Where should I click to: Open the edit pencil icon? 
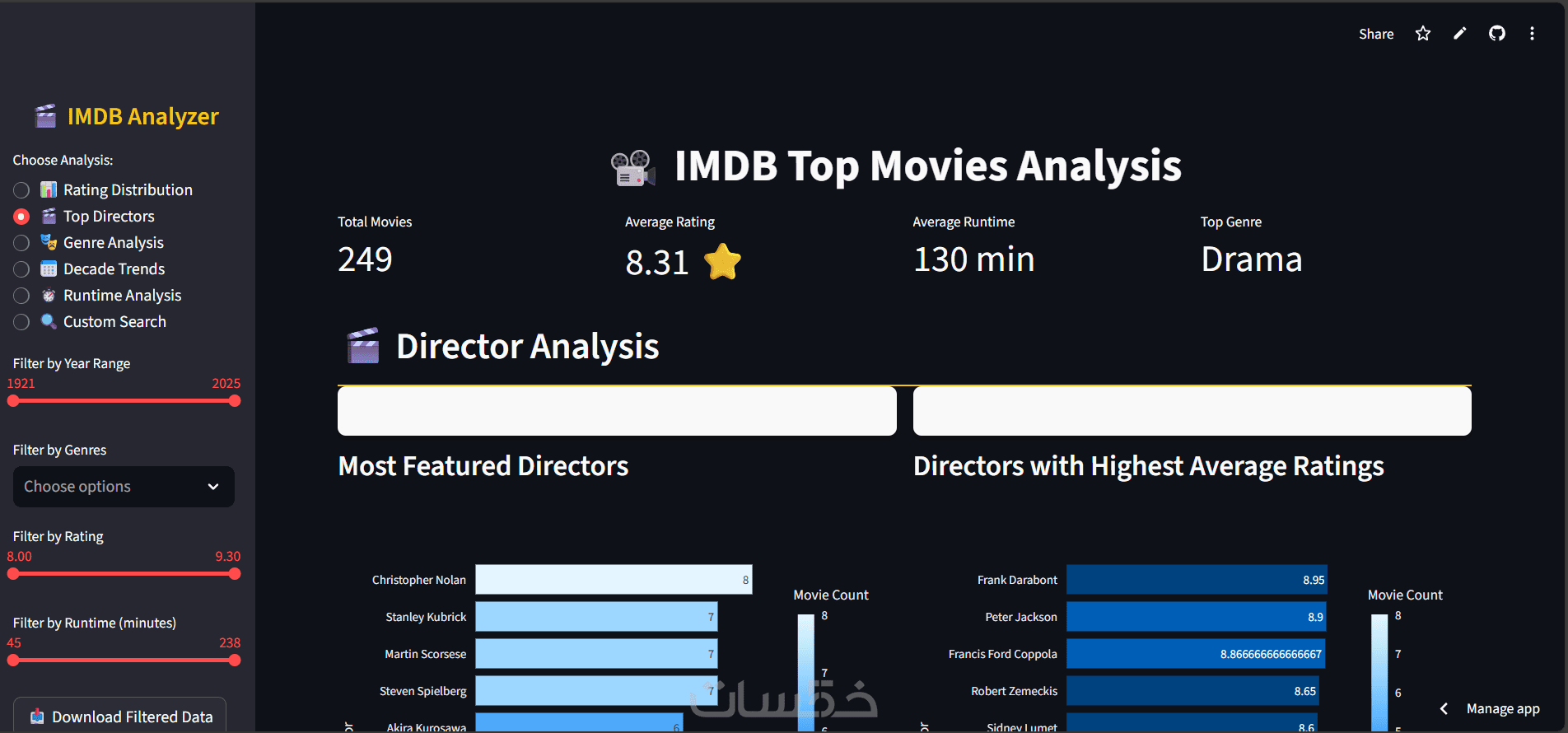1460,34
